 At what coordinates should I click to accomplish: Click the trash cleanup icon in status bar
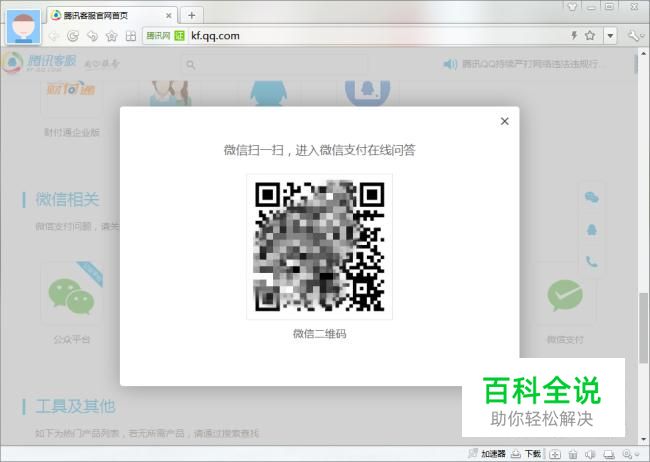click(x=573, y=454)
